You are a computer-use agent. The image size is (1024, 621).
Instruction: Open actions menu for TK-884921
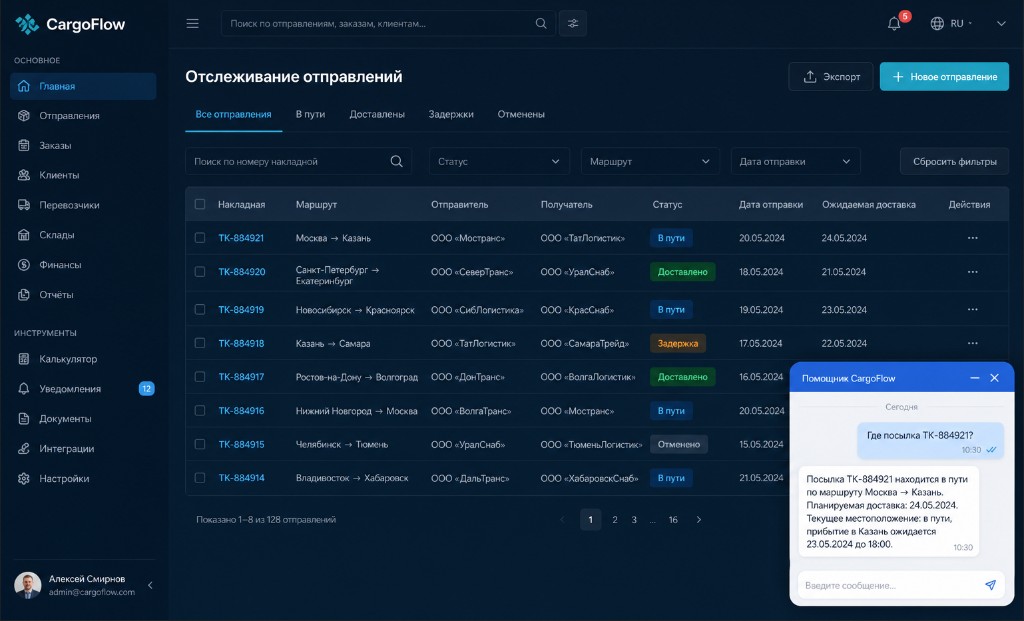[972, 238]
